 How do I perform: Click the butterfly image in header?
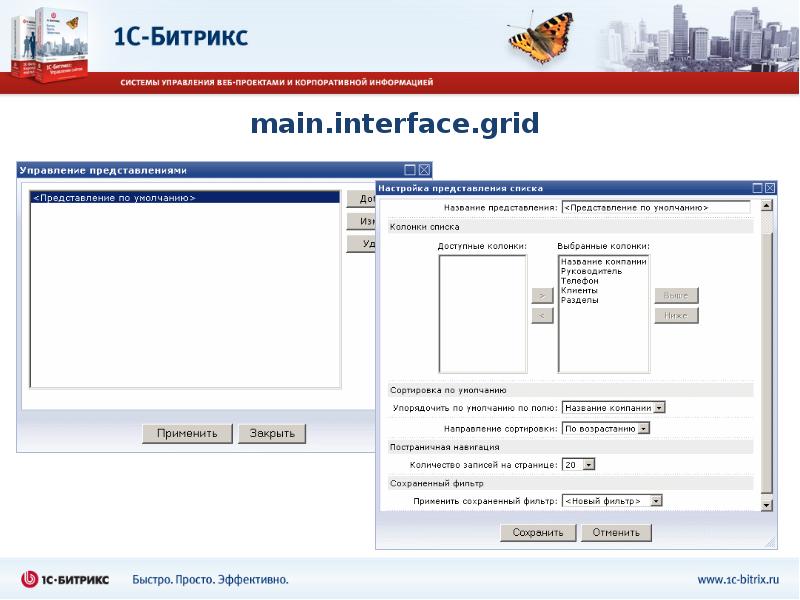(542, 37)
